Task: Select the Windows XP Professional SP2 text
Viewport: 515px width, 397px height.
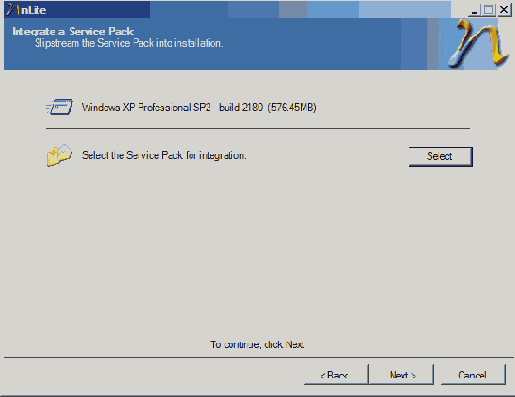Action: [146, 107]
